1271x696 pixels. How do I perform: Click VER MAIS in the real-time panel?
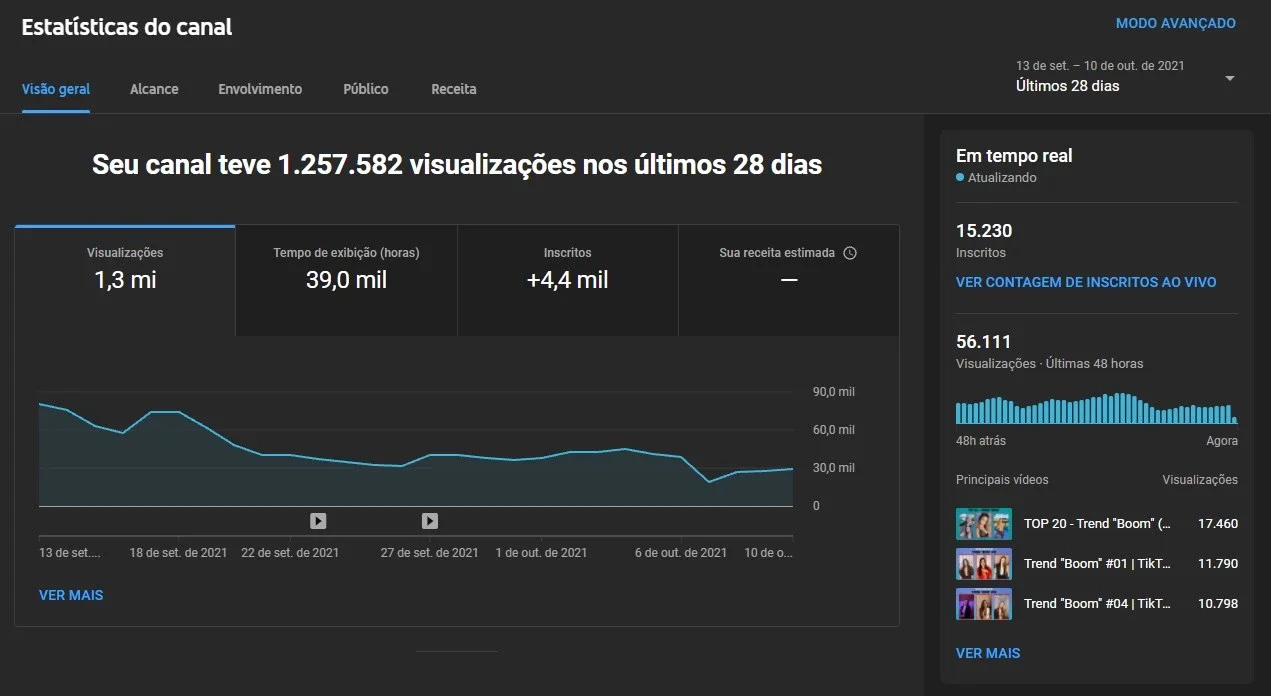[x=988, y=653]
